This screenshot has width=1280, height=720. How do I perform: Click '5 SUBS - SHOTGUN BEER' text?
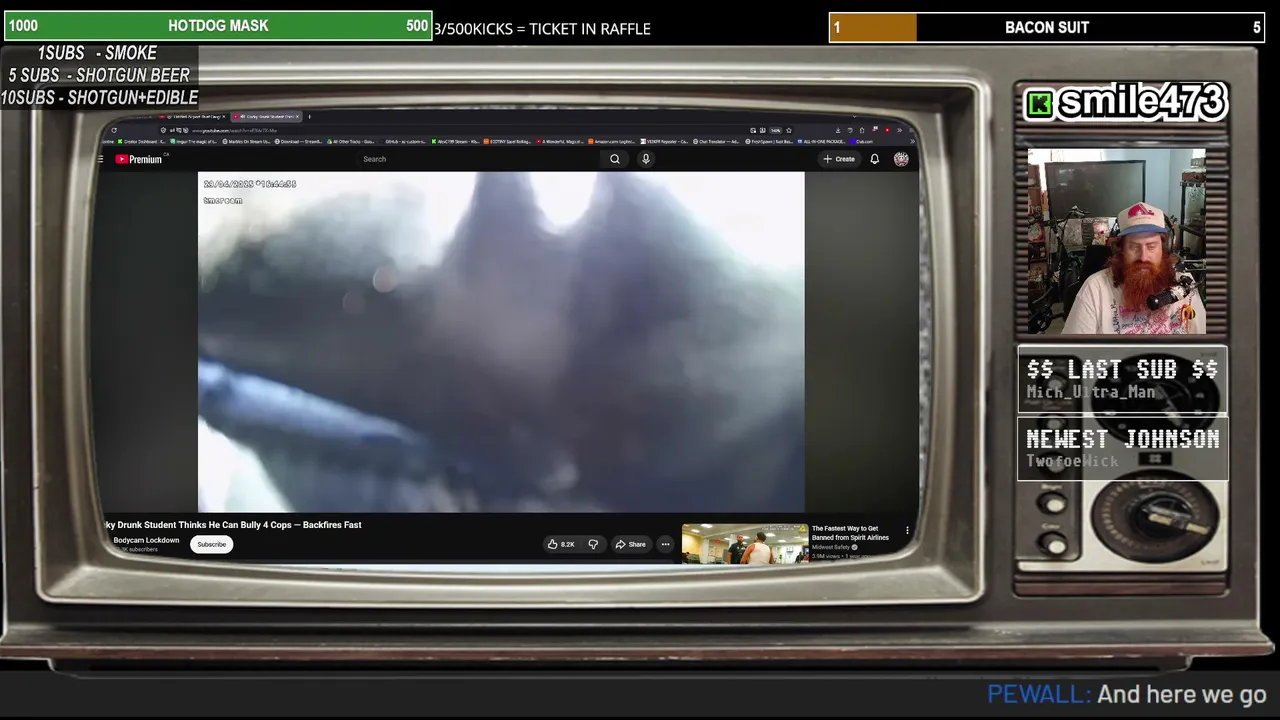pyautogui.click(x=99, y=75)
